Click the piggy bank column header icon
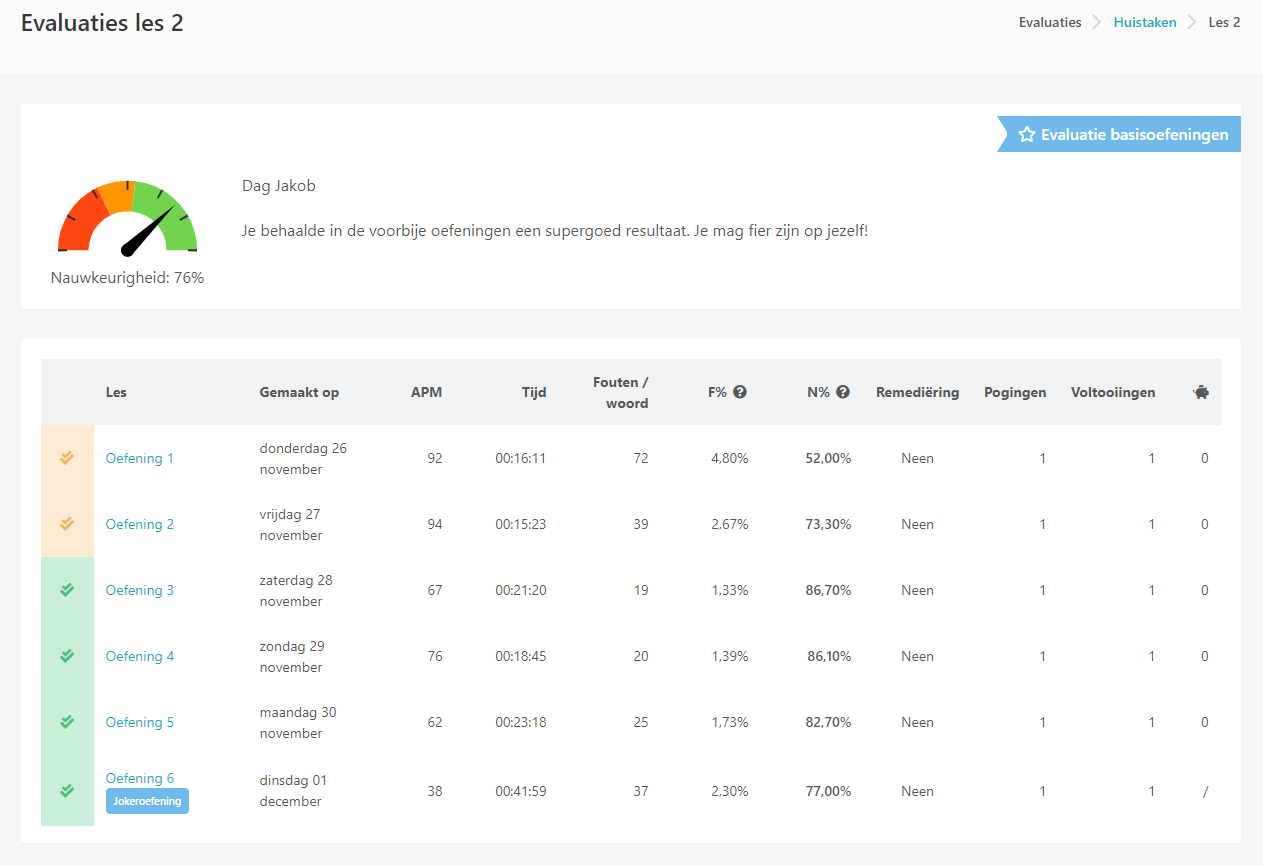This screenshot has height=866, width=1263. [1201, 392]
